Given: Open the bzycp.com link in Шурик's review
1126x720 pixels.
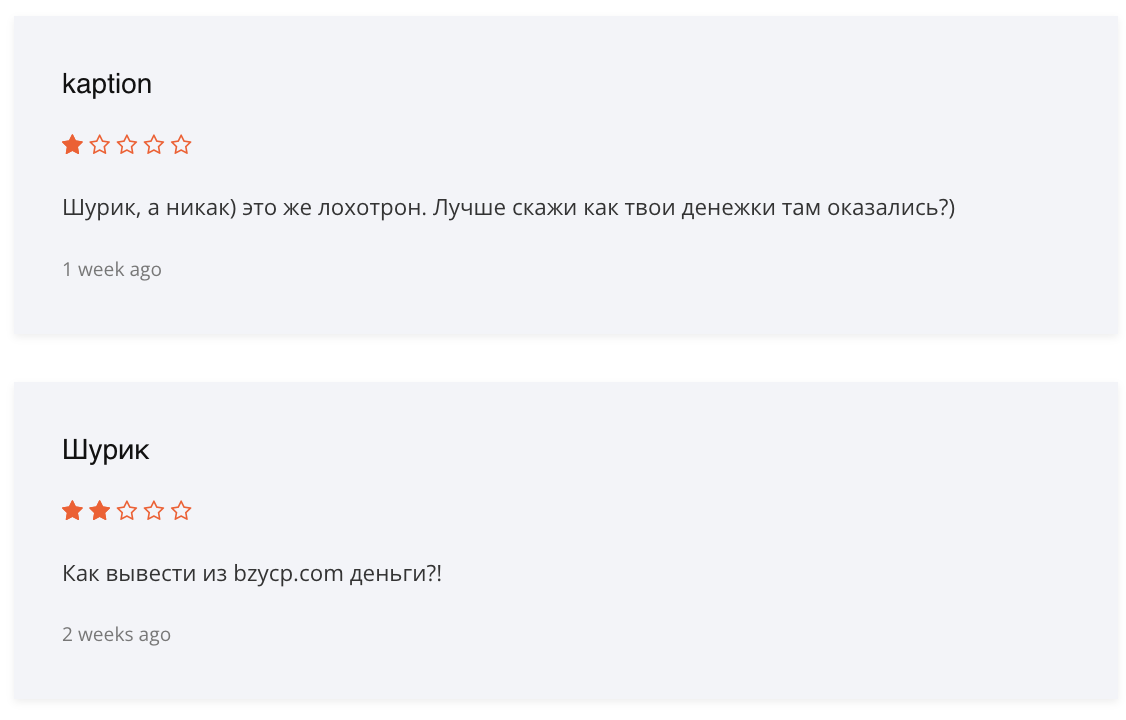Looking at the screenshot, I should tap(287, 573).
